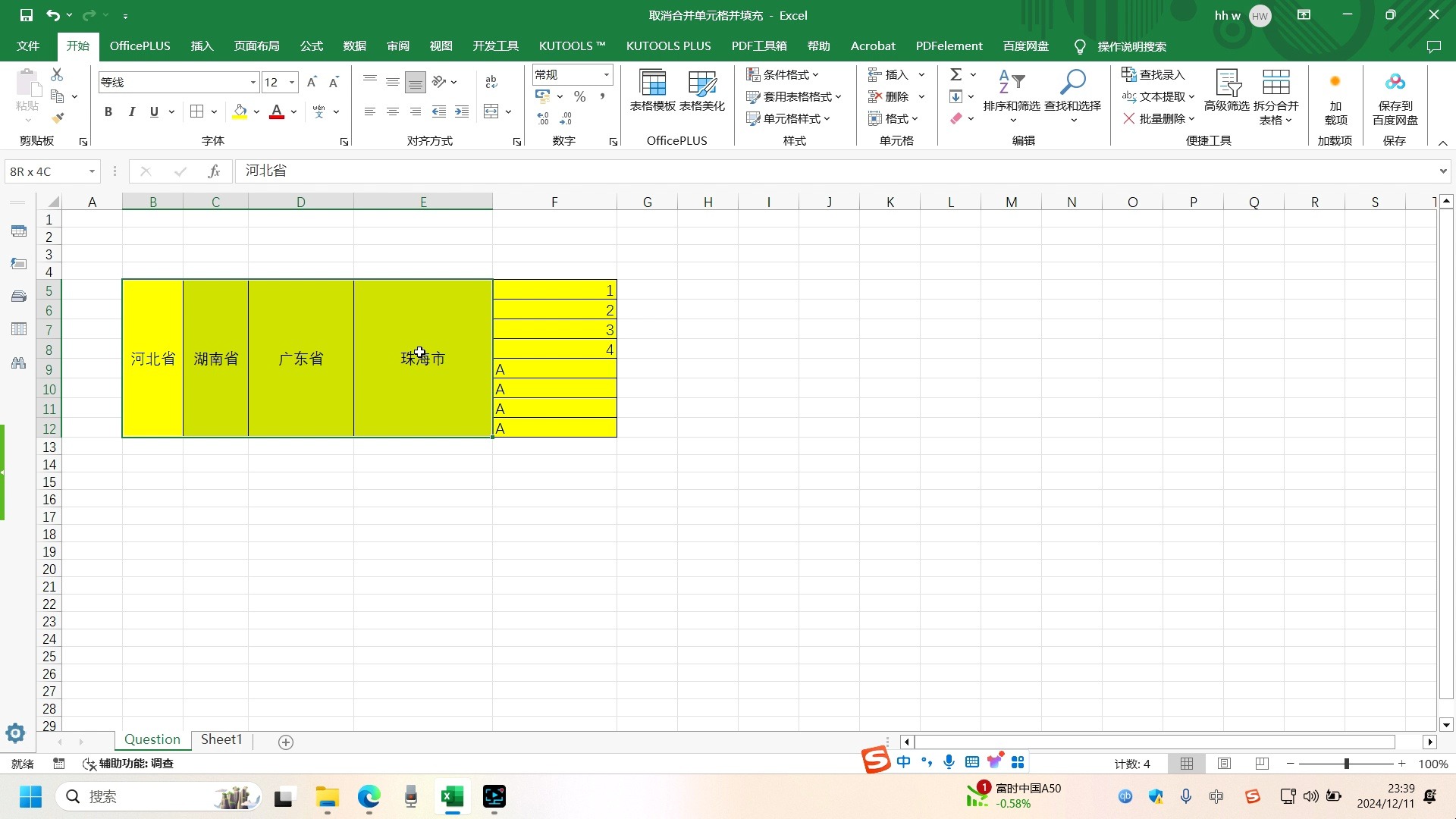
Task: Click the Sort and Filter icon
Action: (1011, 82)
